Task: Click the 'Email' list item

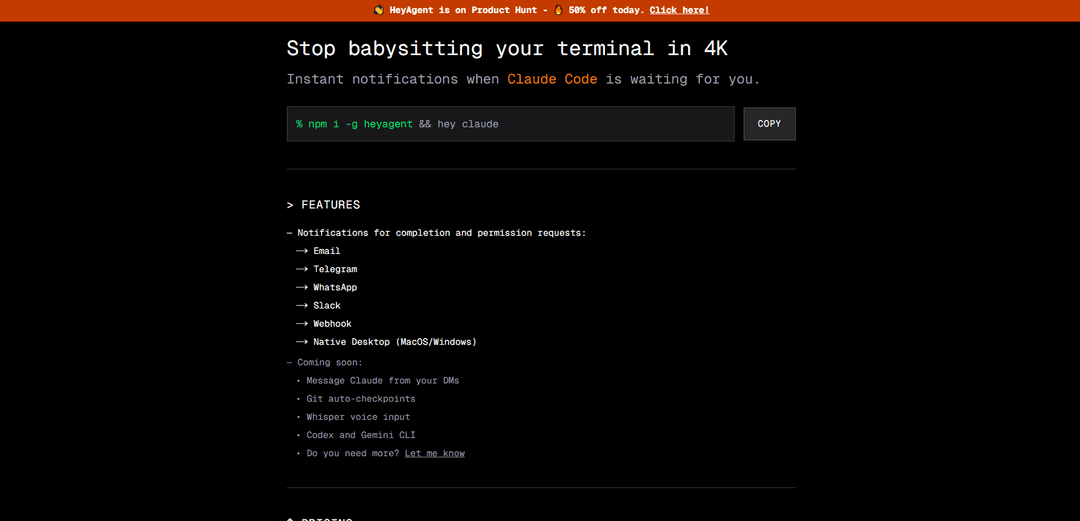Action: point(326,251)
